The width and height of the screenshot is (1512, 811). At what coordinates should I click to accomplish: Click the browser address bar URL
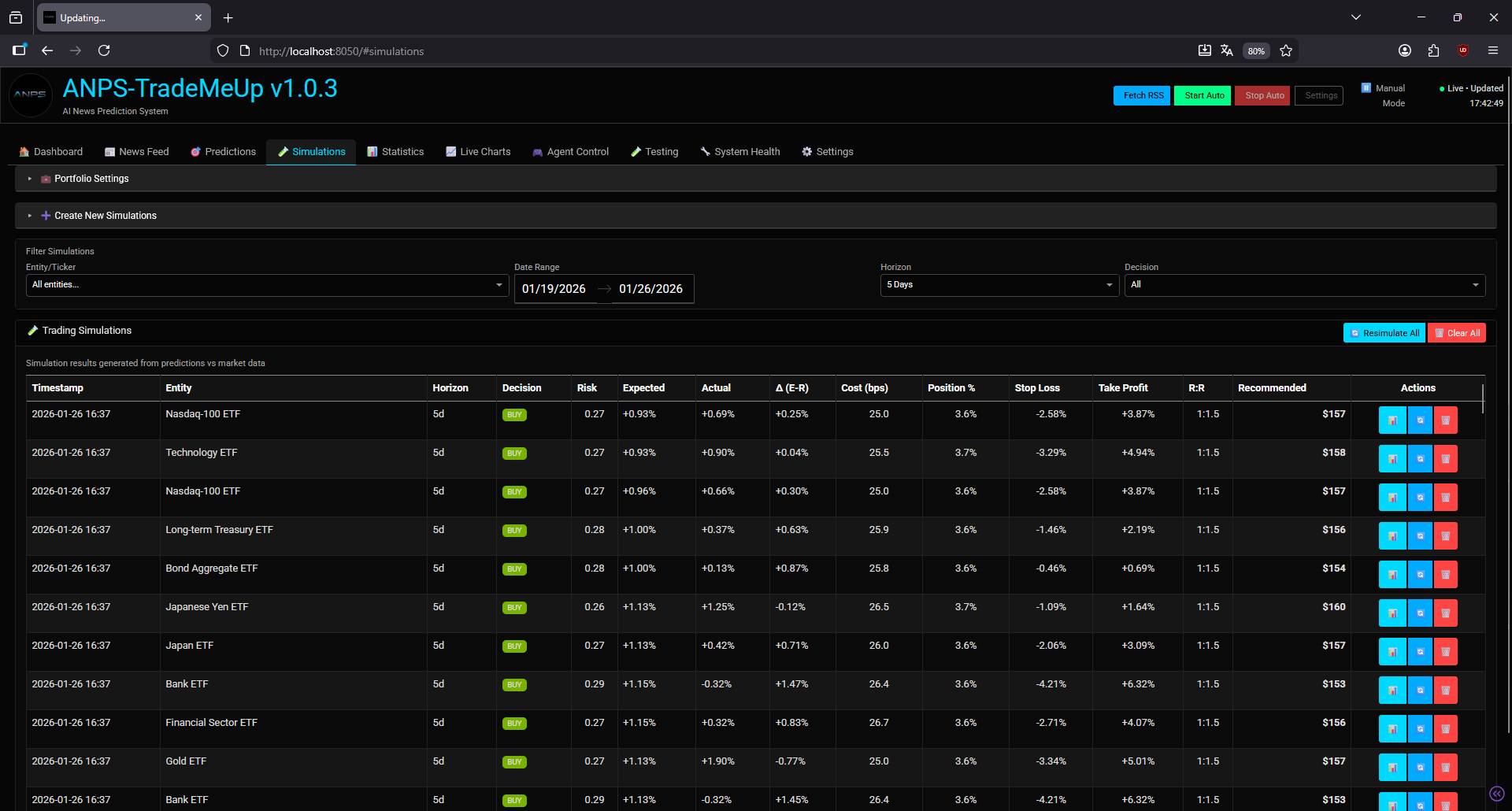(342, 51)
